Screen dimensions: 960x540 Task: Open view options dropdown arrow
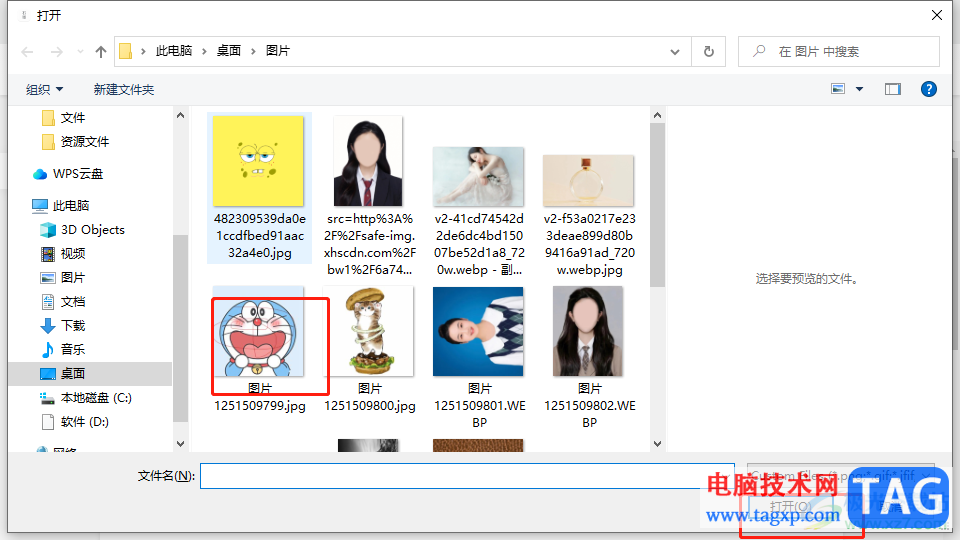[859, 89]
